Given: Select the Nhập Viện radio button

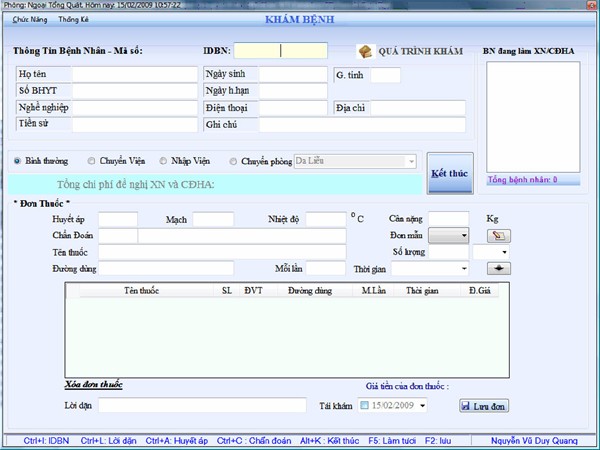Looking at the screenshot, I should [x=164, y=161].
